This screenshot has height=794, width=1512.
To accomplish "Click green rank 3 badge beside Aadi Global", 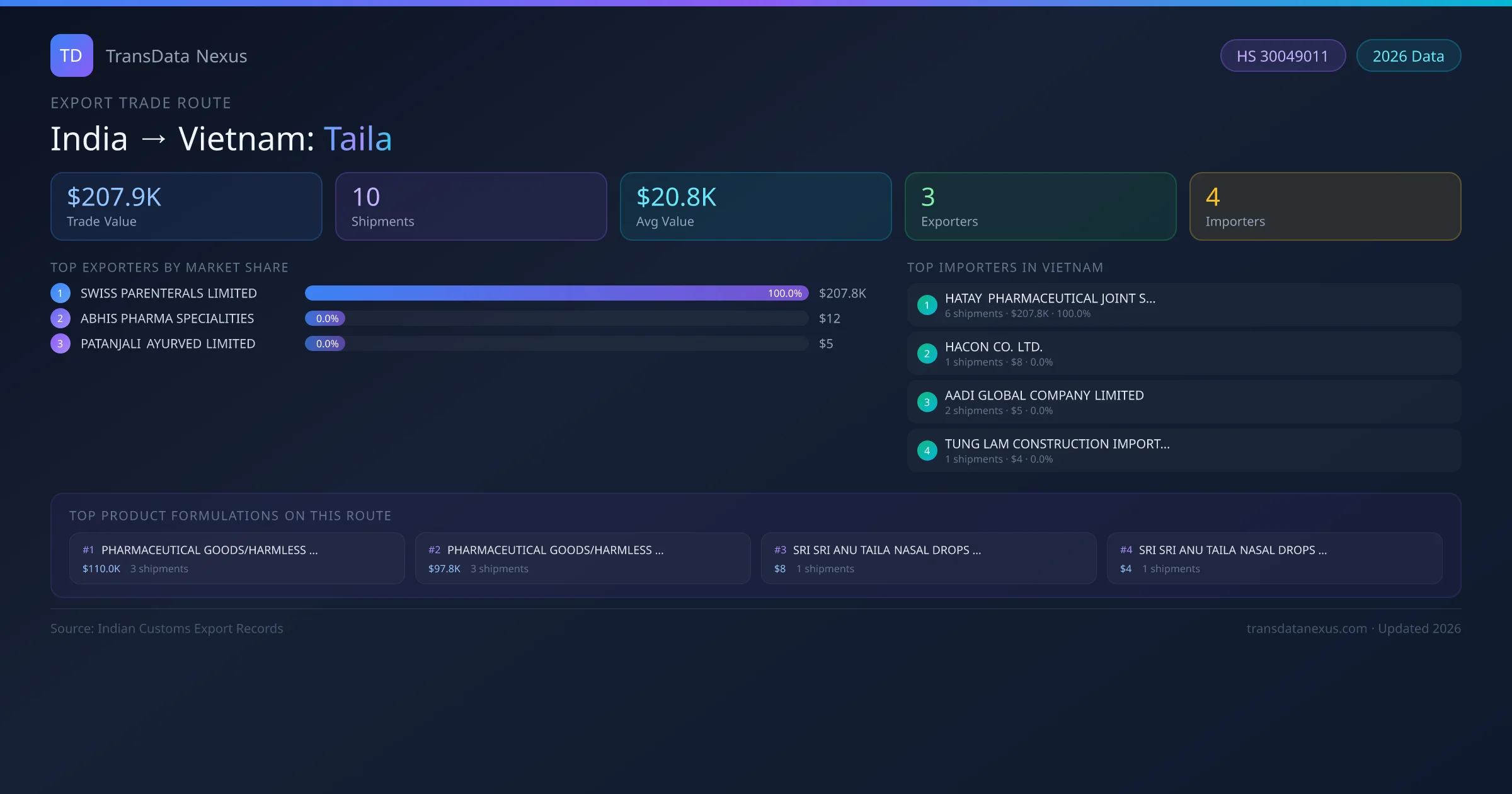I will tap(927, 402).
